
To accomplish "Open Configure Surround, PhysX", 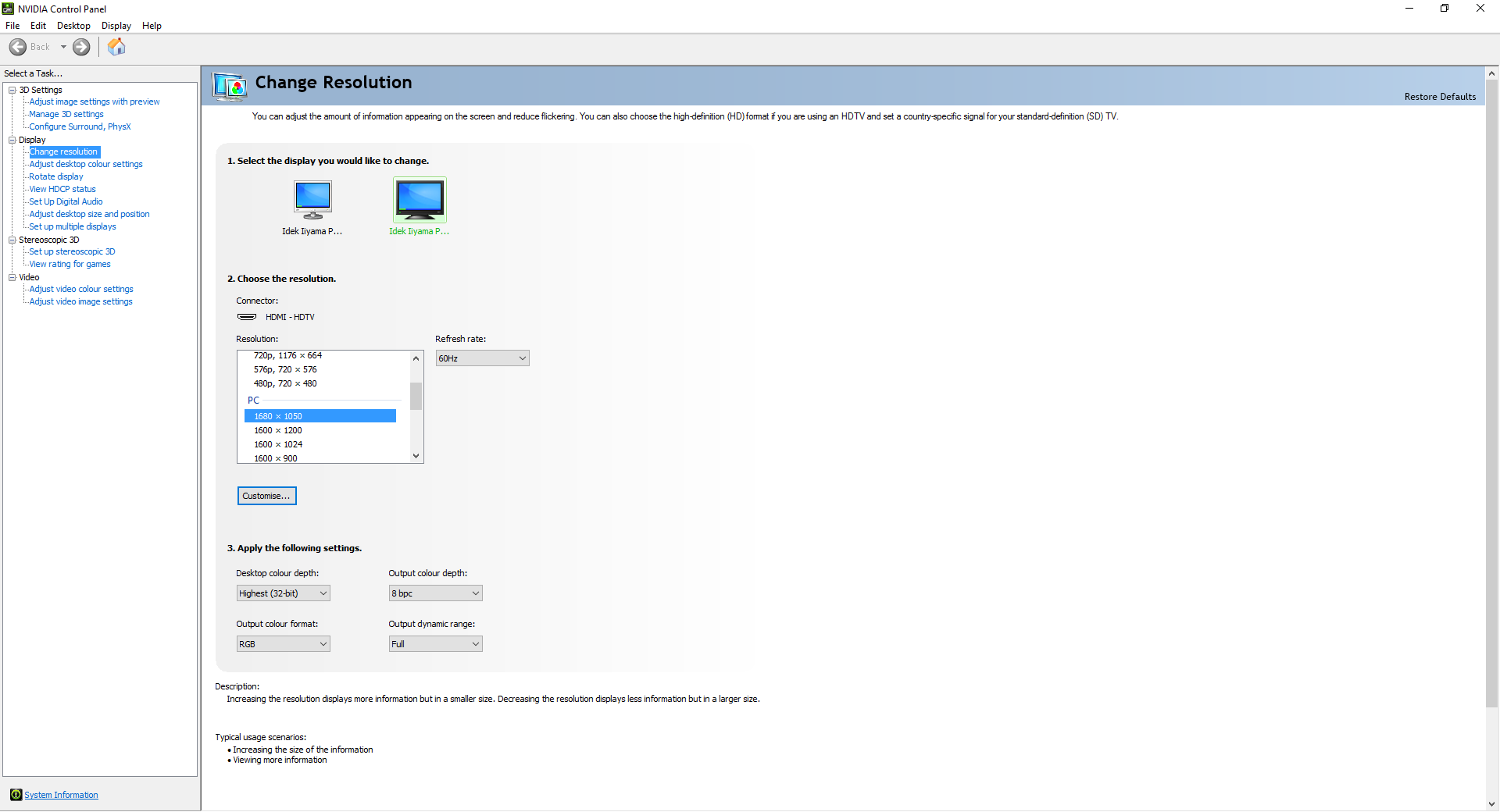I will [80, 126].
